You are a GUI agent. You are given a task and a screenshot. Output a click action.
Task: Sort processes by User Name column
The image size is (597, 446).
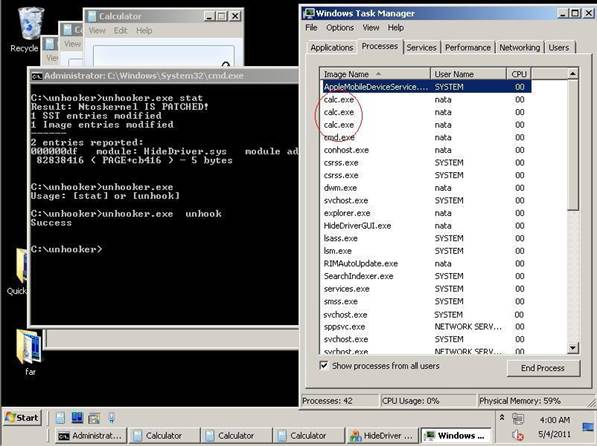point(469,74)
